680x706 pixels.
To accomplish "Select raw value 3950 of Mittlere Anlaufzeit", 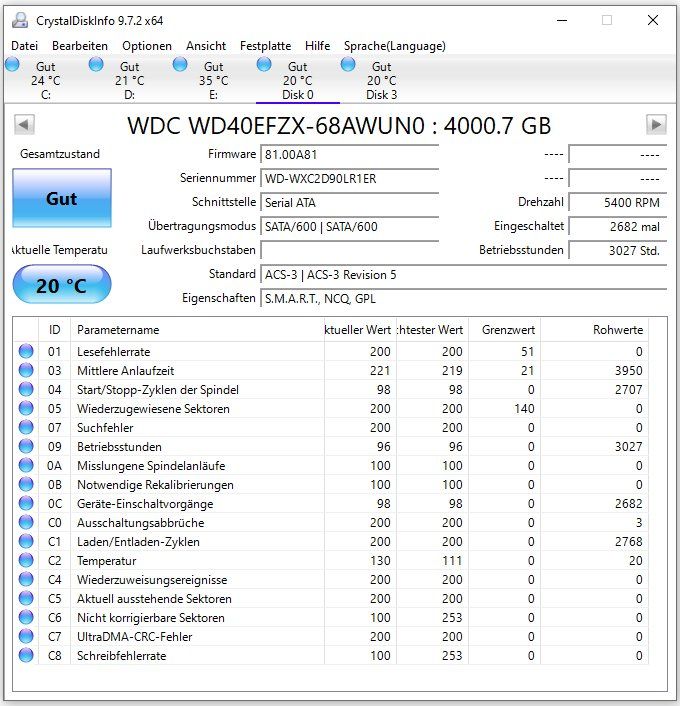I will click(629, 371).
